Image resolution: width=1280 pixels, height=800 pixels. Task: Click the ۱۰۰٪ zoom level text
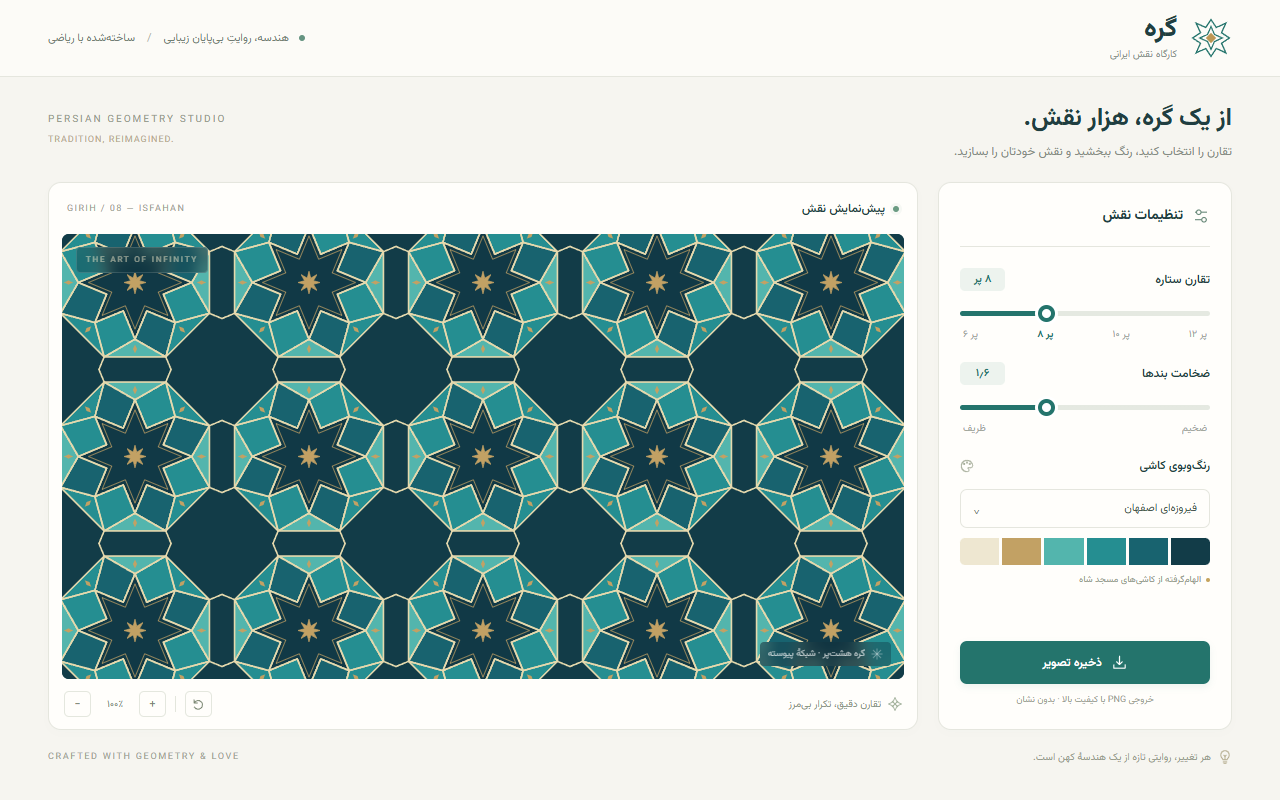pyautogui.click(x=115, y=704)
